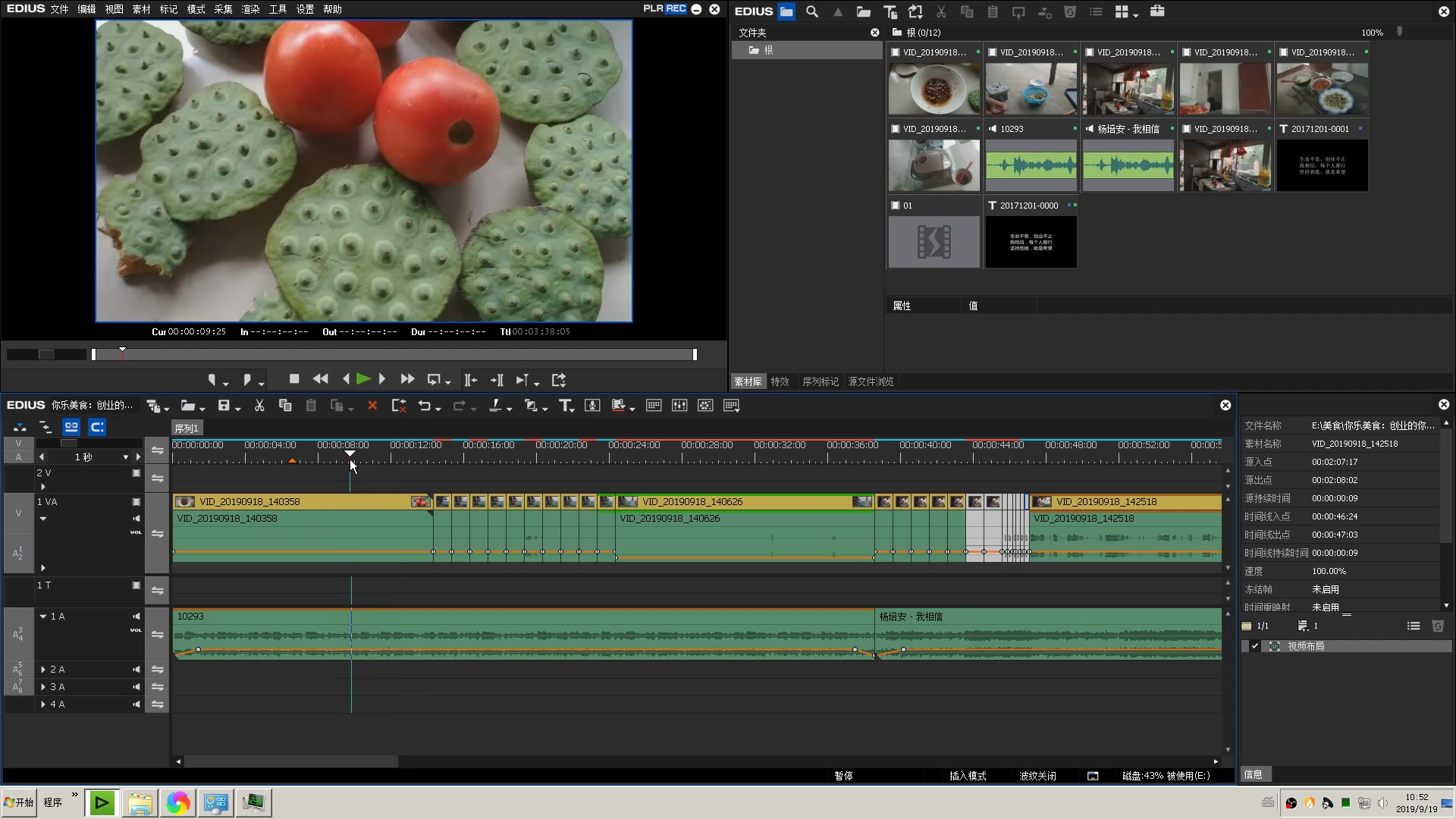Expand the 2 V track triangle

(x=43, y=487)
